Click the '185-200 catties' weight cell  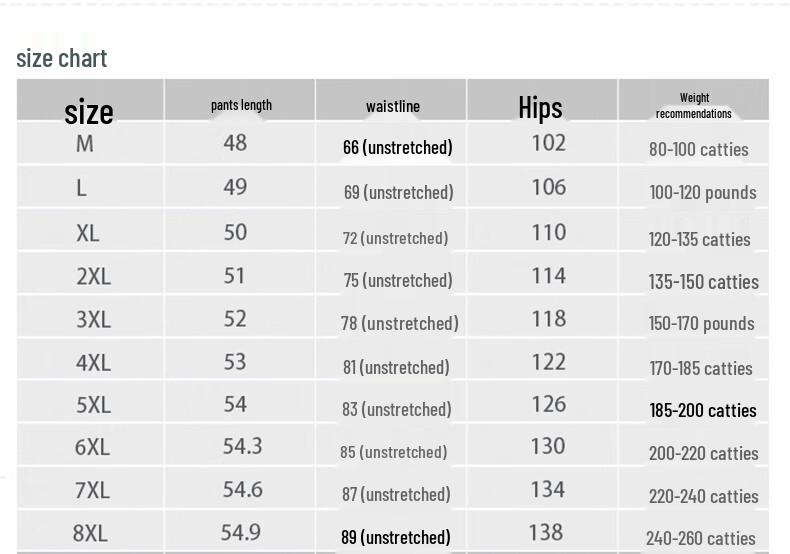click(x=703, y=410)
